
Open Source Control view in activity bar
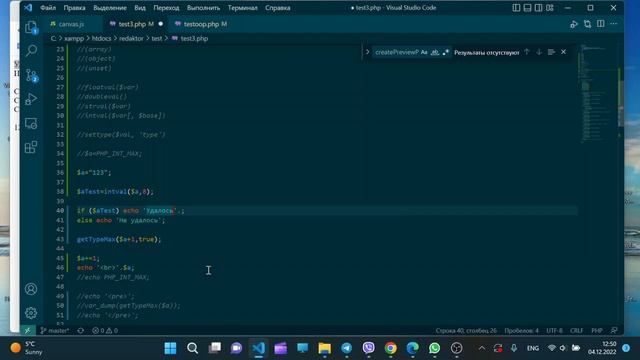pyautogui.click(x=31, y=75)
